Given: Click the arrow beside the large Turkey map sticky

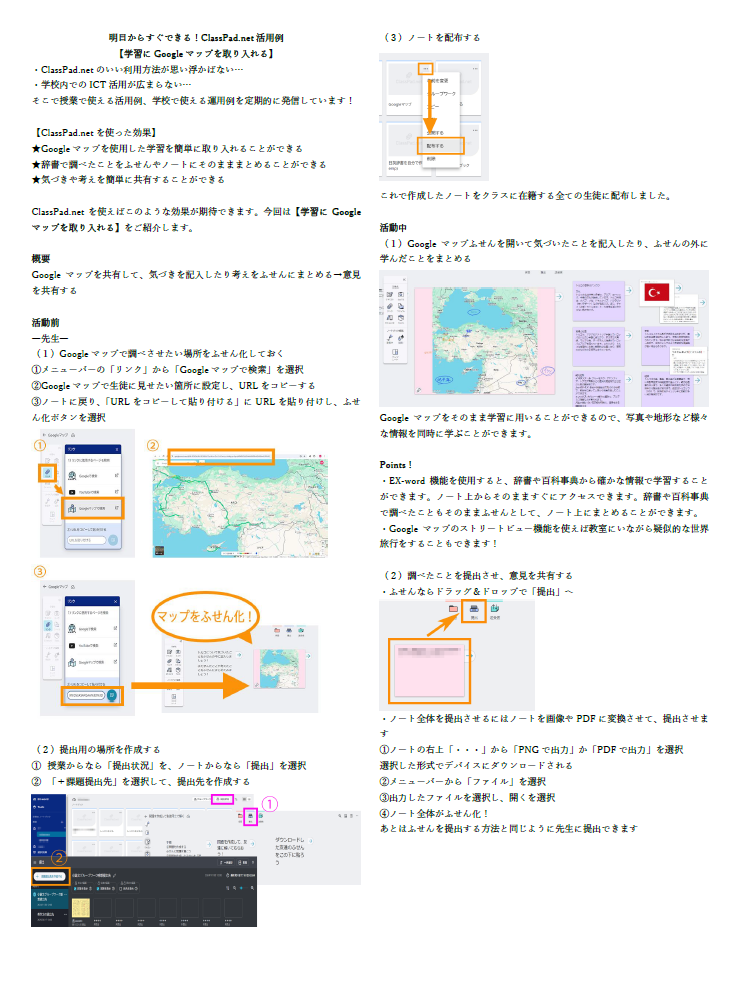Looking at the screenshot, I should pyautogui.click(x=559, y=297).
